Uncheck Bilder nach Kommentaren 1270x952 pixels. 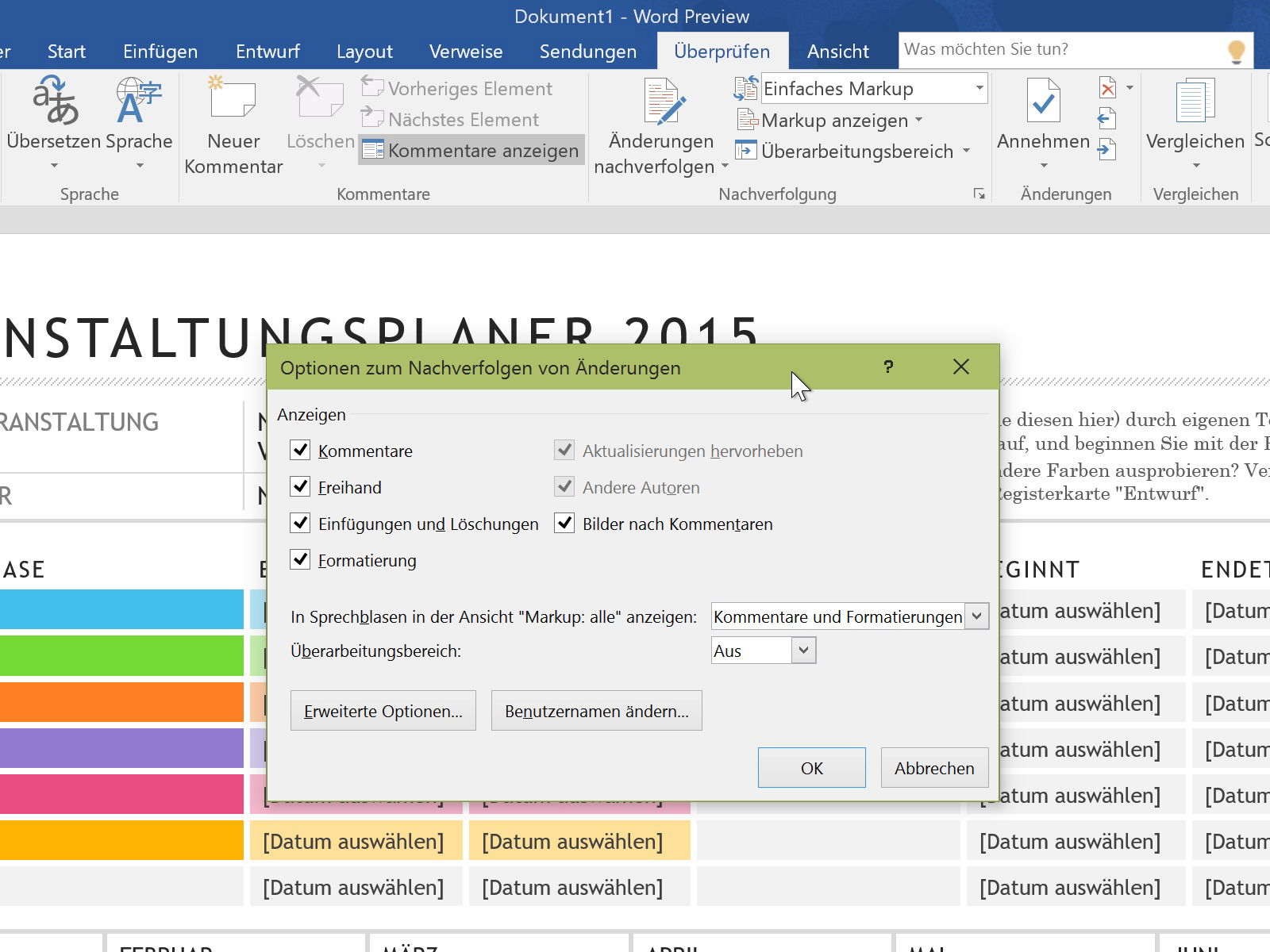point(564,524)
